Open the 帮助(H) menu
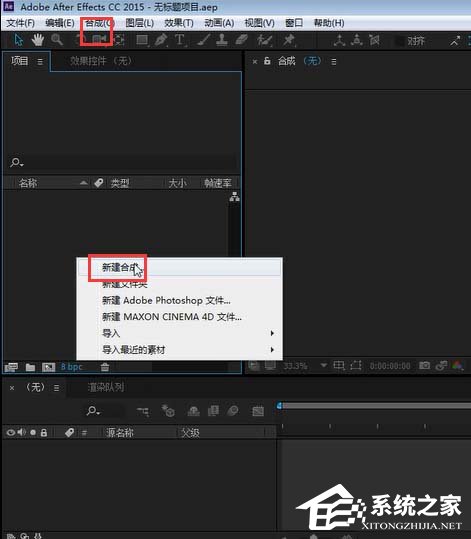471x539 pixels. click(x=329, y=23)
